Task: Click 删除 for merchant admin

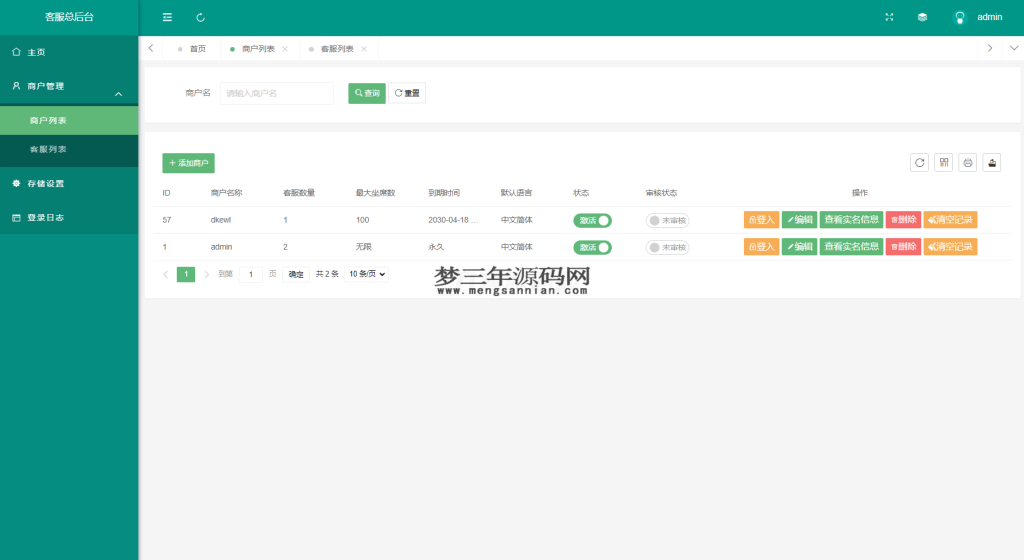Action: coord(903,247)
